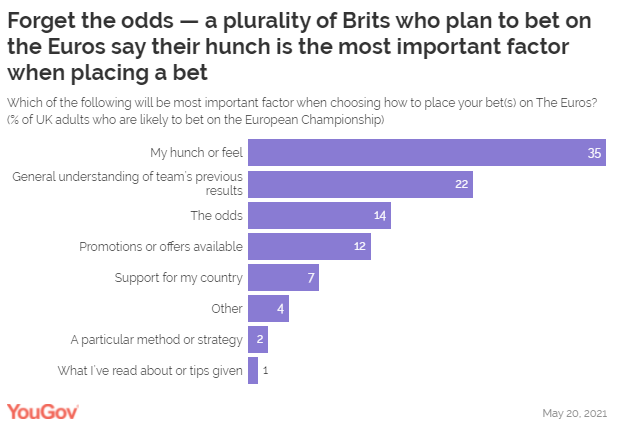The height and width of the screenshot is (436, 622).
Task: Click the 'Other' bar in chart
Action: (267, 308)
